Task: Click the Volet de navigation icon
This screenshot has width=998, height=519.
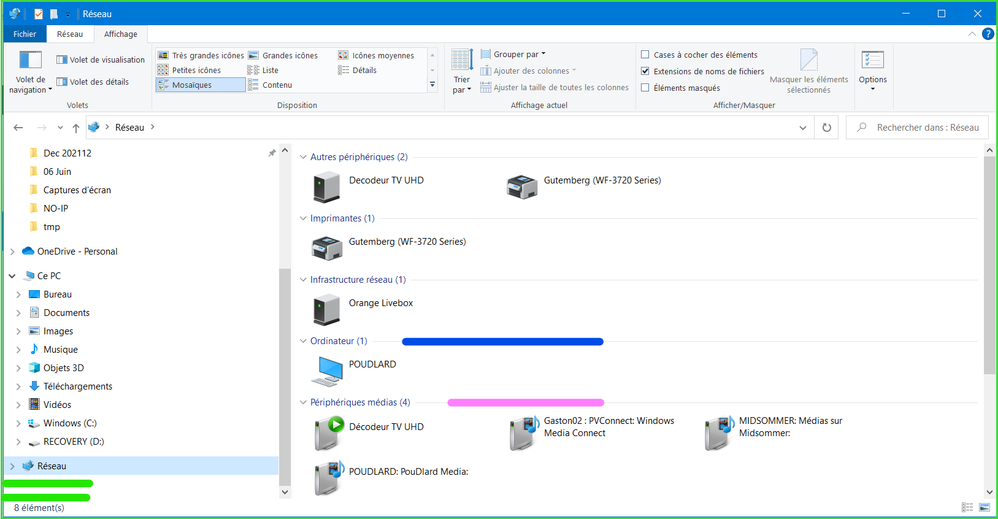Action: pos(31,60)
